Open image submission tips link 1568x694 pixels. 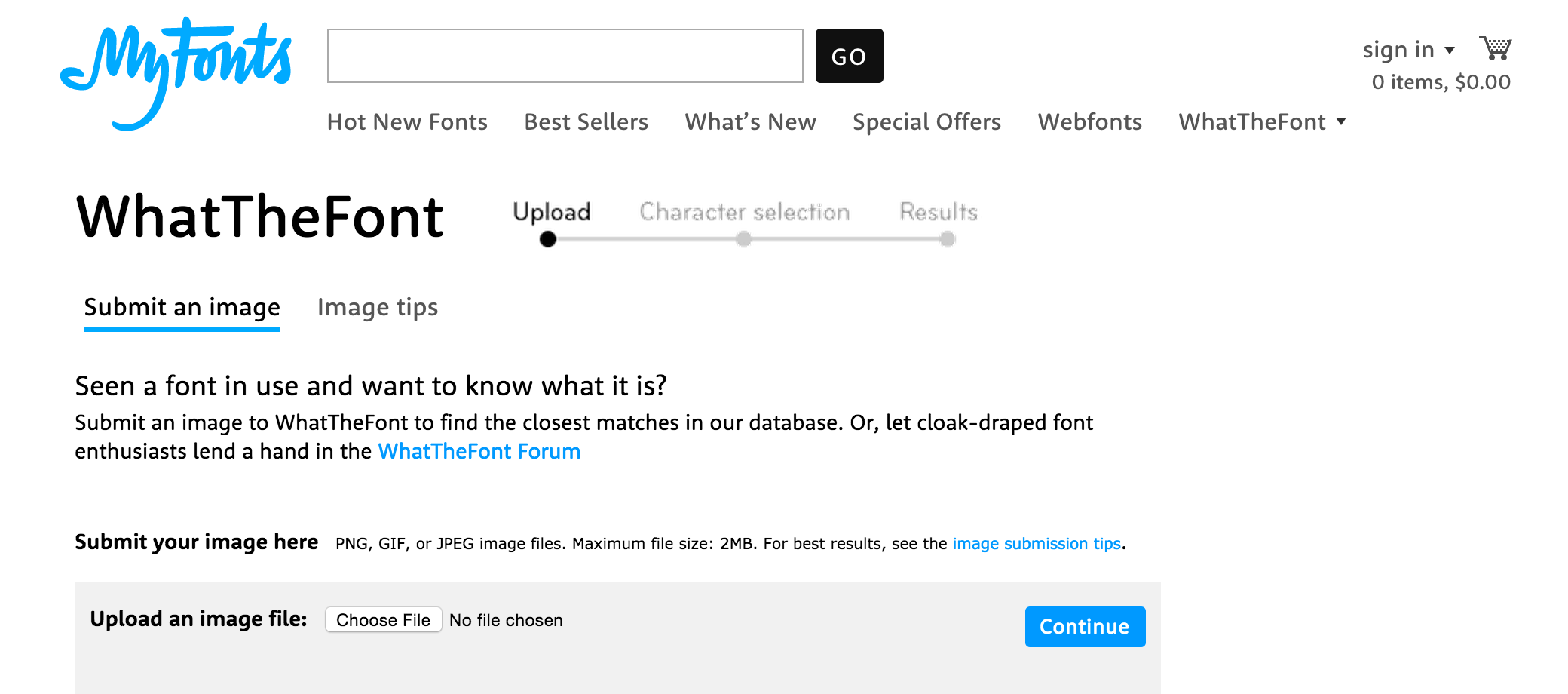tap(1037, 544)
